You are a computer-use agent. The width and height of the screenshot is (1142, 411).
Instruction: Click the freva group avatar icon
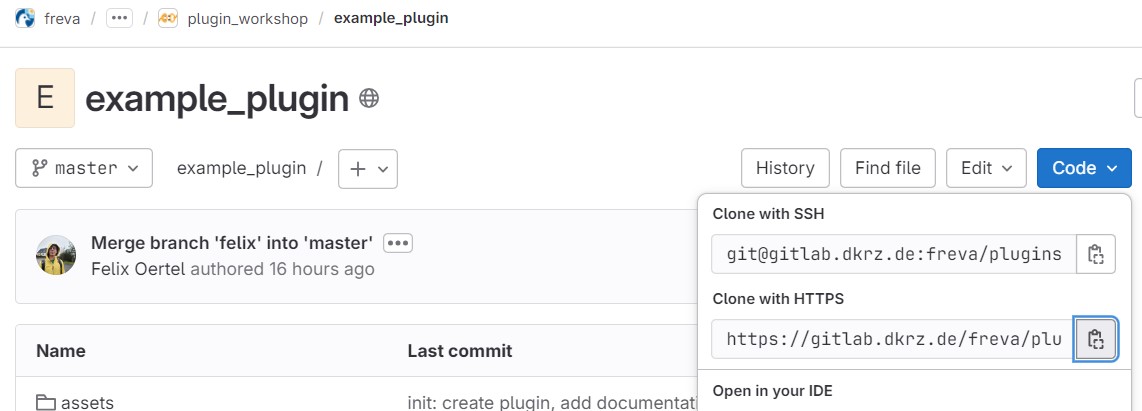click(x=25, y=18)
